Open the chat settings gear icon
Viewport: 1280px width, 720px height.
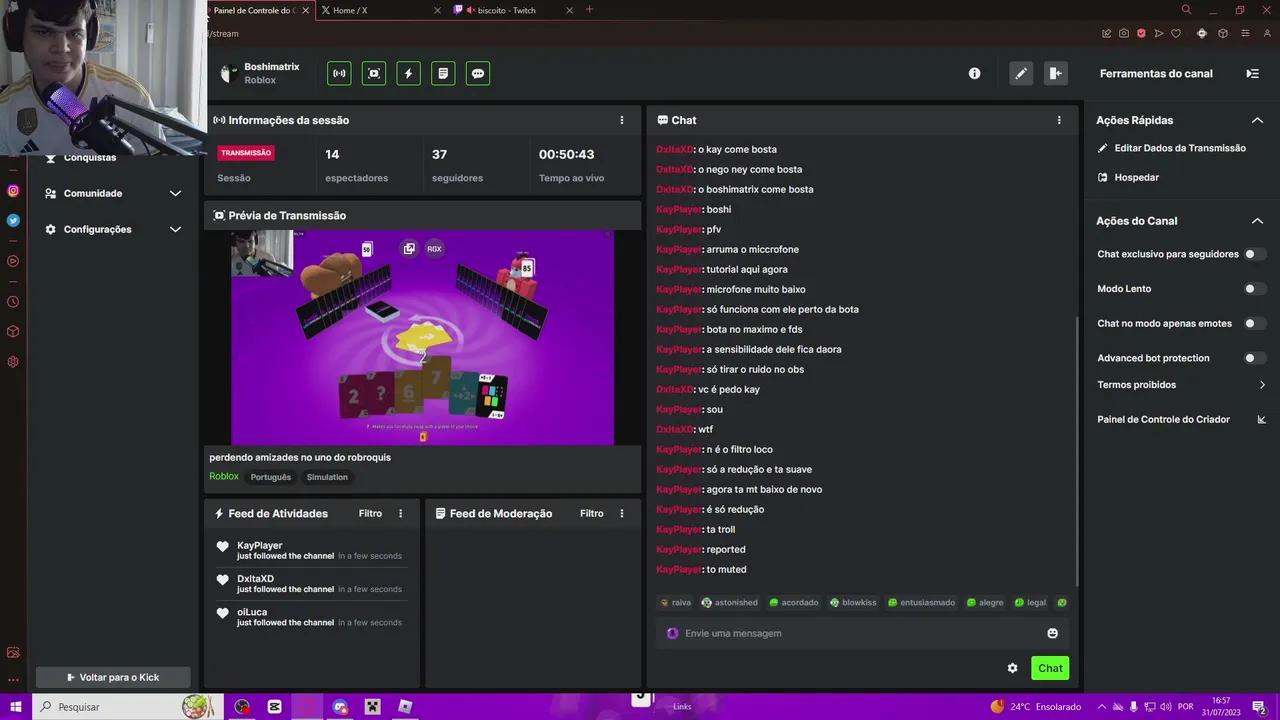point(1012,667)
